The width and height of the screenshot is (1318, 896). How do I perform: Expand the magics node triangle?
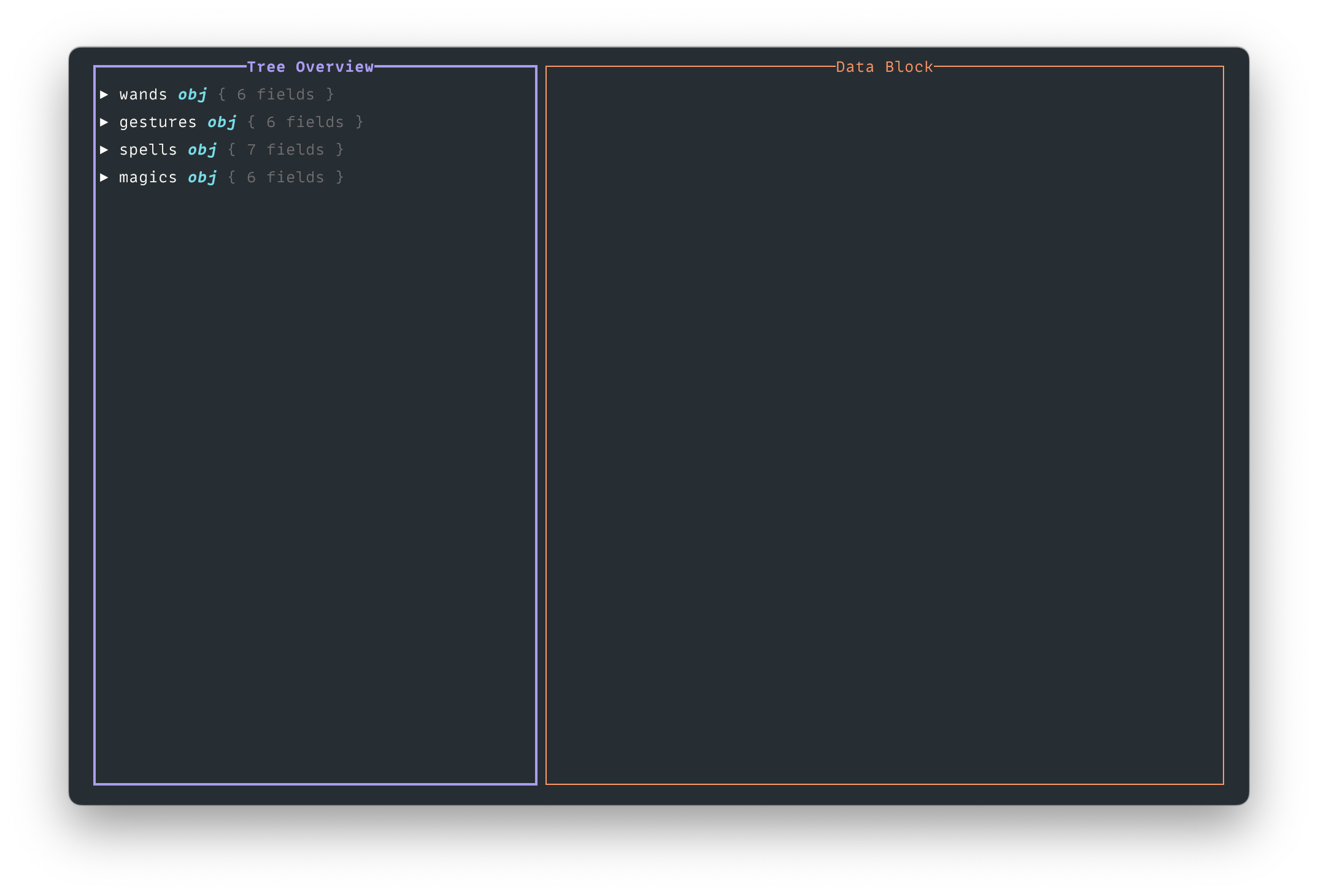click(104, 177)
